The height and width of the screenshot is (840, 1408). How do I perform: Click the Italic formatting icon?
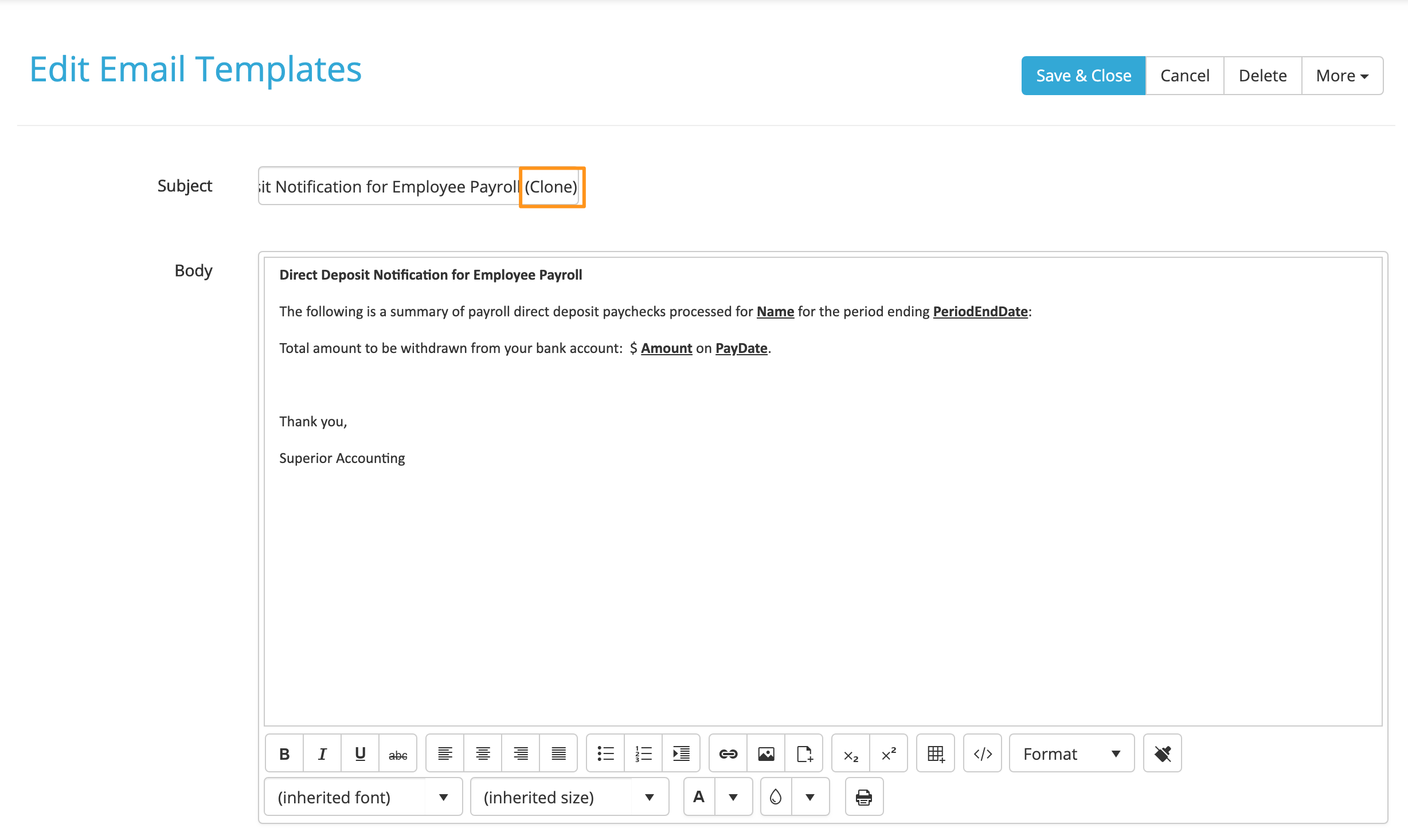[x=321, y=754]
